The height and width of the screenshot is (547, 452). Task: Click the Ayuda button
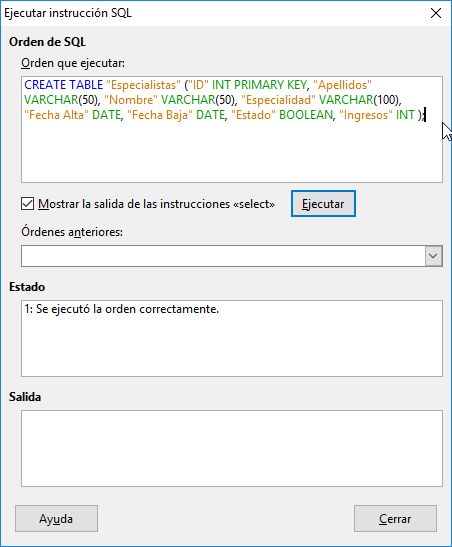[x=56, y=519]
